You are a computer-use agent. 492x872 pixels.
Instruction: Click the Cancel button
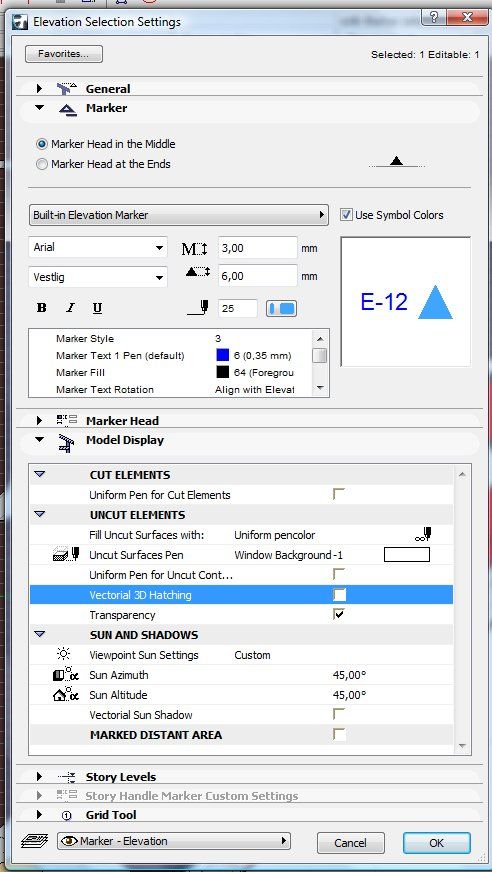(x=350, y=843)
